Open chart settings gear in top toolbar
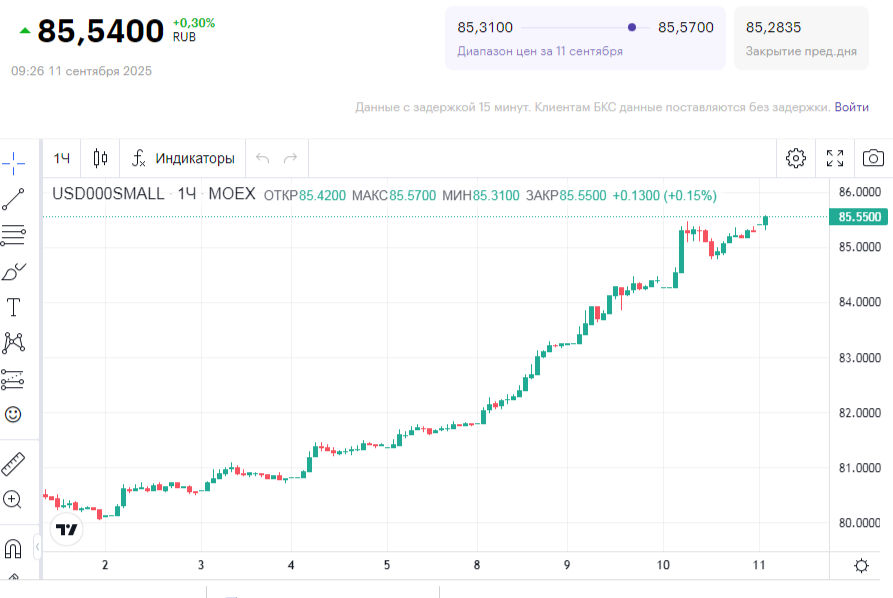893x598 pixels. point(796,158)
